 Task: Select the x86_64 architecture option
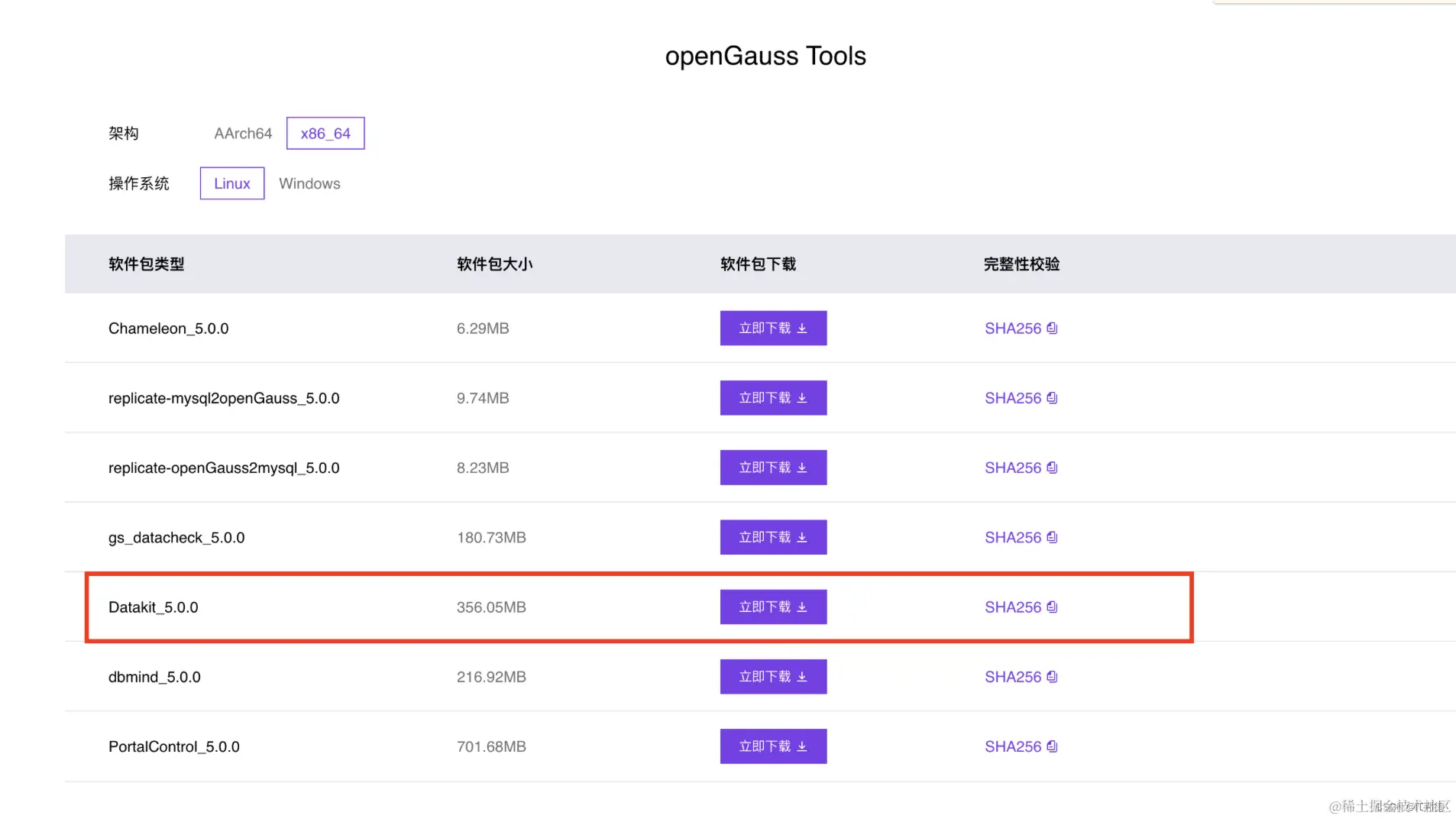[325, 134]
